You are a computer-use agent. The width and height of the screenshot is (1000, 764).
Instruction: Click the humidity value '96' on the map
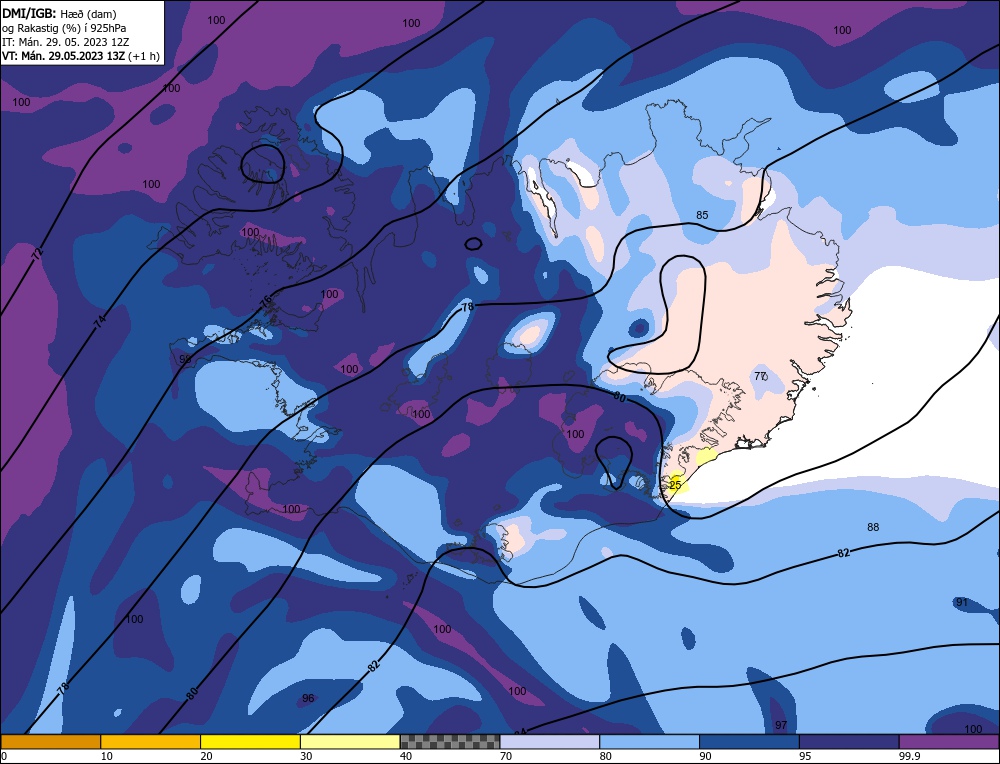[x=308, y=698]
